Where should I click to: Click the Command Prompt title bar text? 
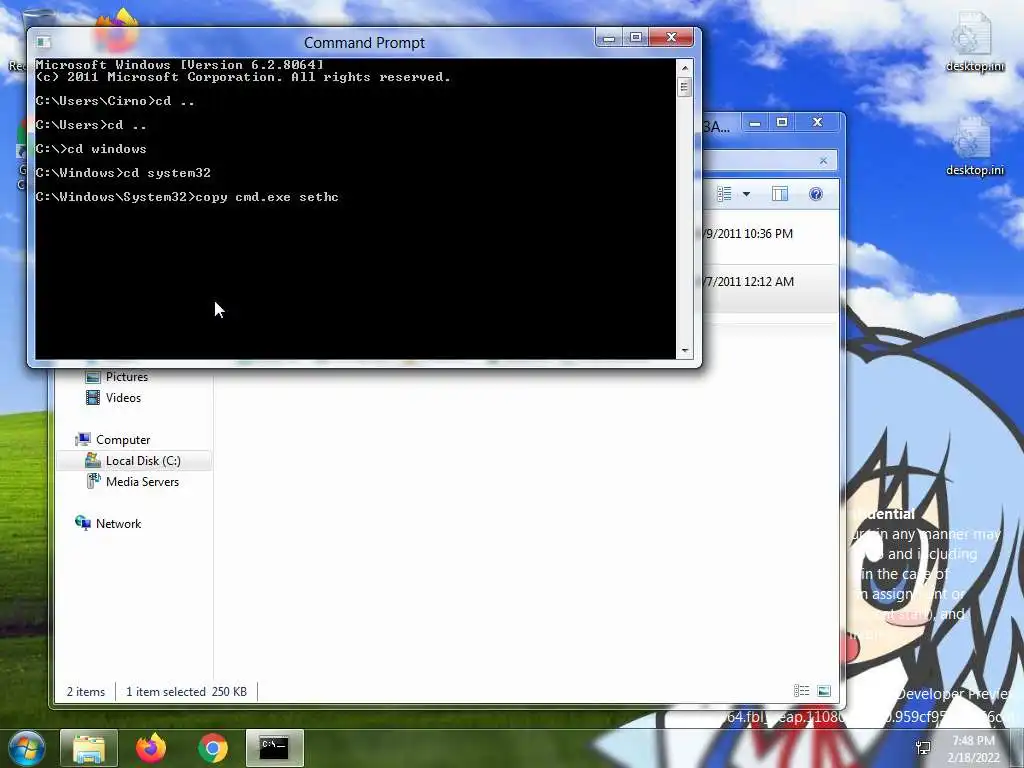click(x=364, y=42)
